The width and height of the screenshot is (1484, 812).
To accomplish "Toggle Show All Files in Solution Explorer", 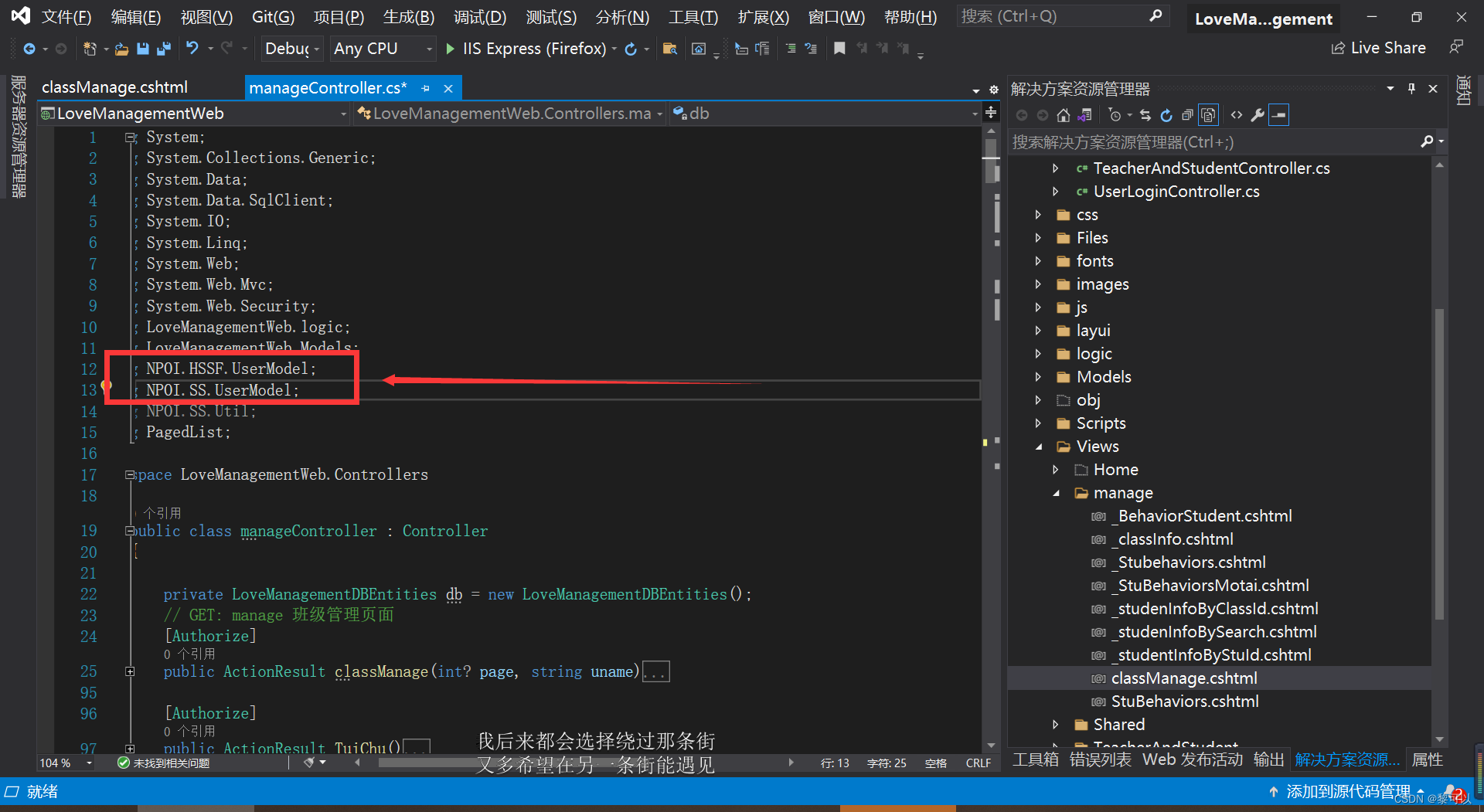I will [x=1208, y=115].
